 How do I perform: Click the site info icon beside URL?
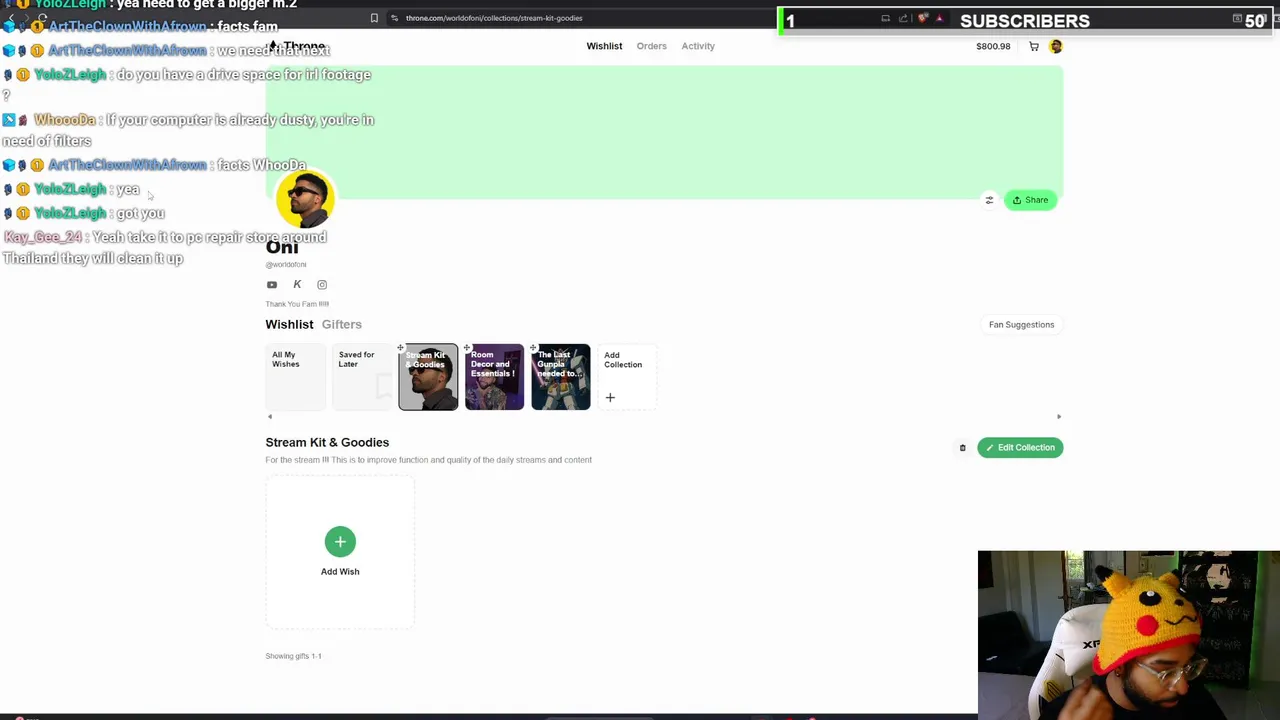coord(395,18)
